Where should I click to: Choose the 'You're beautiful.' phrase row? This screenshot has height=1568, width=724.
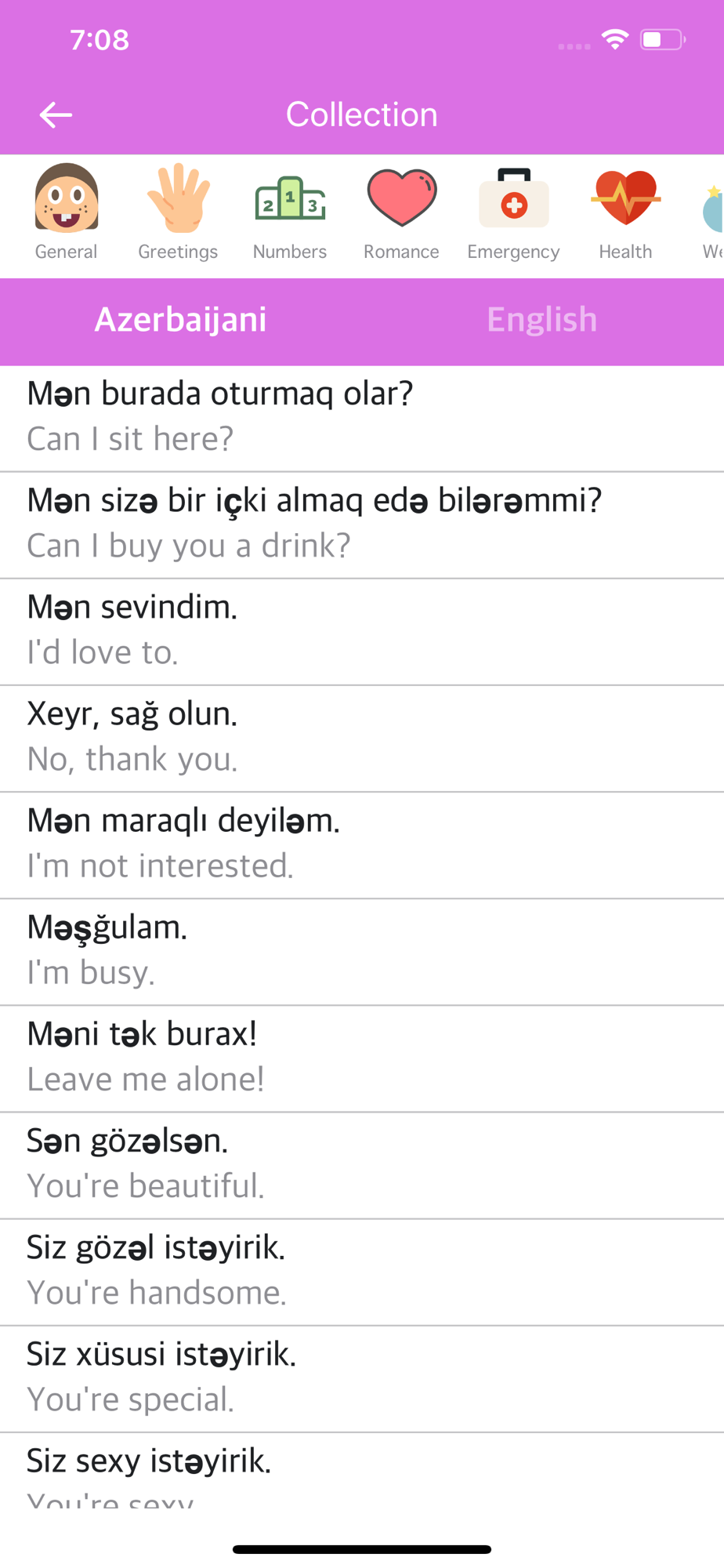[362, 1163]
